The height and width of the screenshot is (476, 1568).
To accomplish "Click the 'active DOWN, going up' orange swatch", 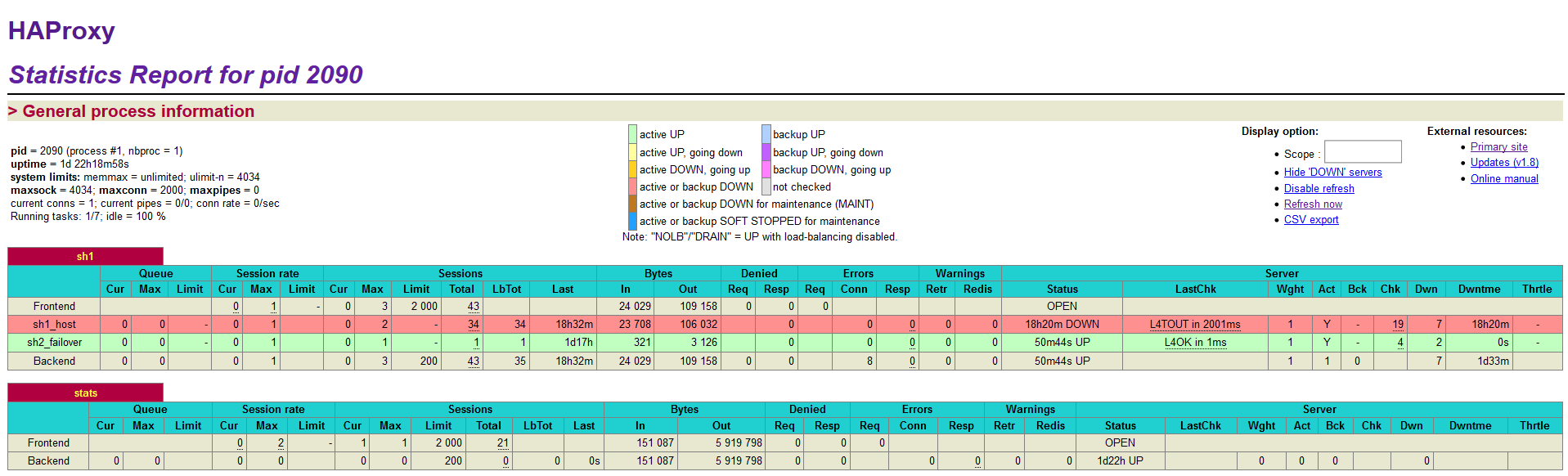I will click(632, 169).
